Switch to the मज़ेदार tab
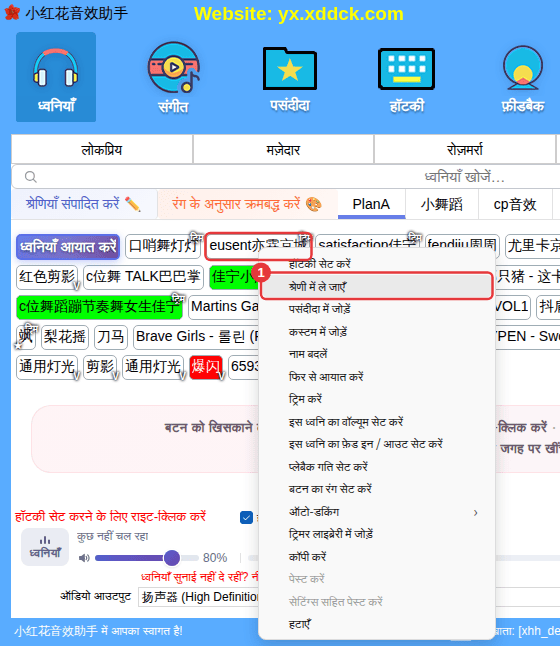Screen dimensions: 560x646 pos(283,150)
